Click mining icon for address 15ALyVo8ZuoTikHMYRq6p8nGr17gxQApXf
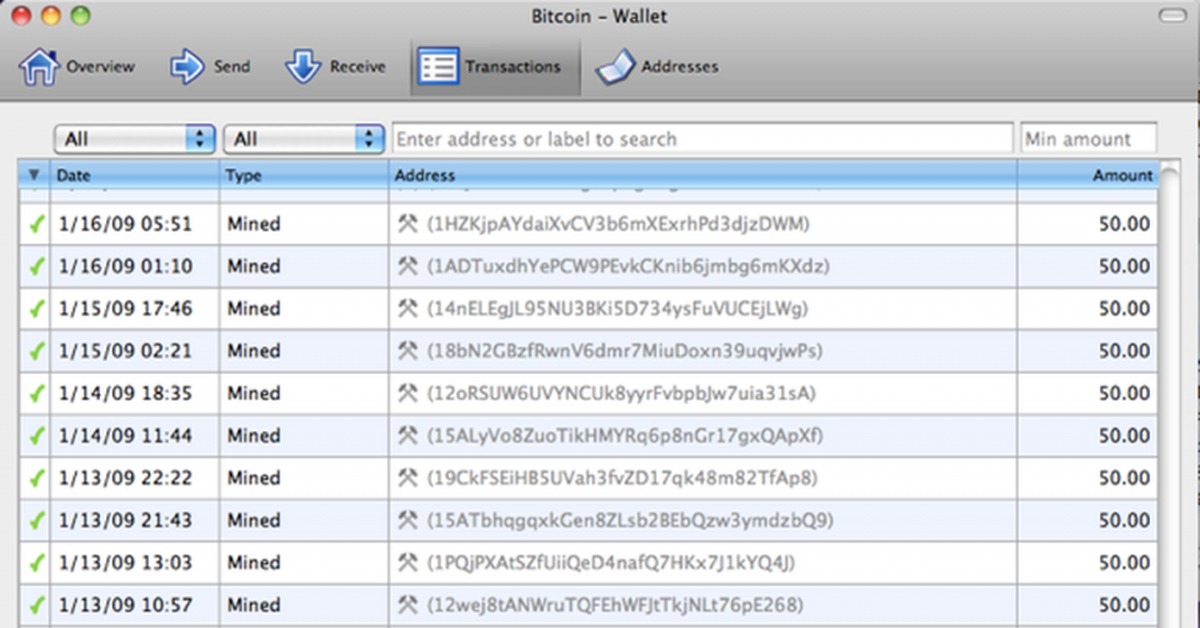This screenshot has height=628, width=1200. pos(407,435)
